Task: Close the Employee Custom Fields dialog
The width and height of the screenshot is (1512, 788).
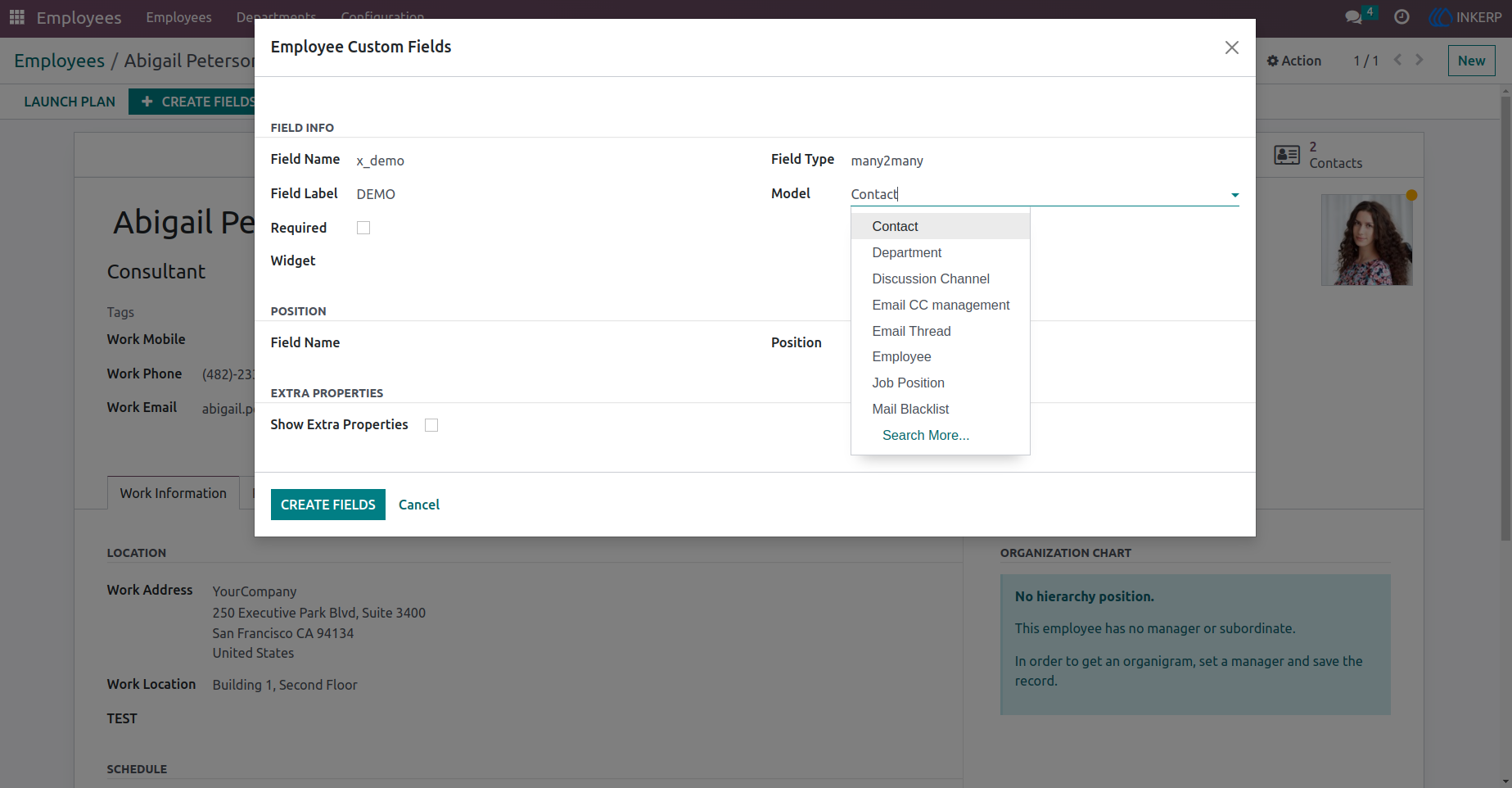Action: click(1231, 48)
